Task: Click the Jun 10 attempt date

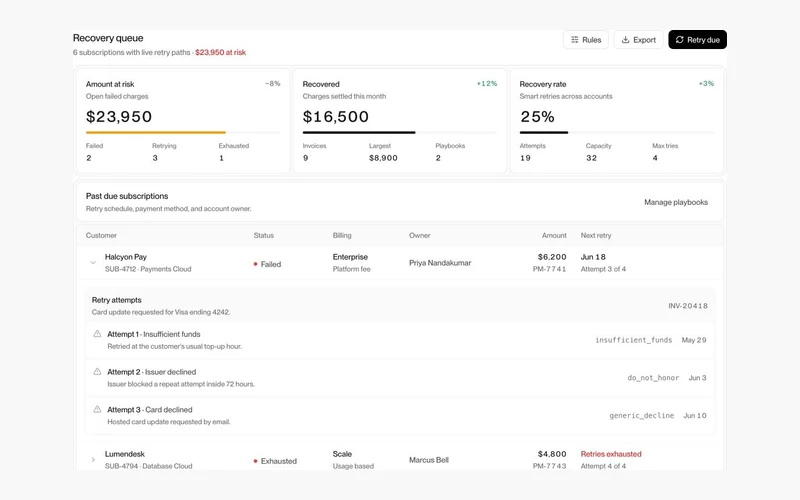Action: coord(695,415)
